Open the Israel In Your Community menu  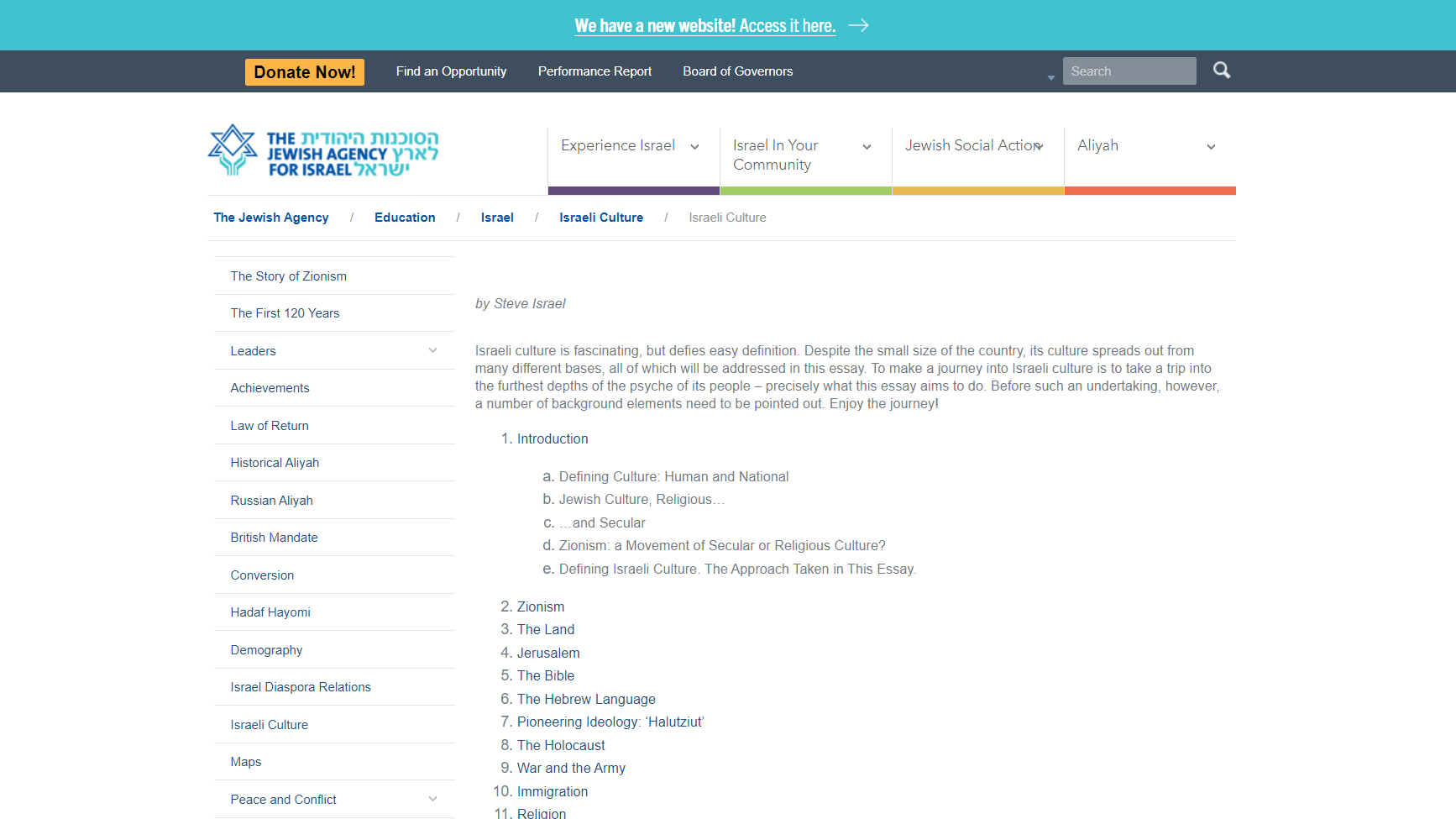775,155
